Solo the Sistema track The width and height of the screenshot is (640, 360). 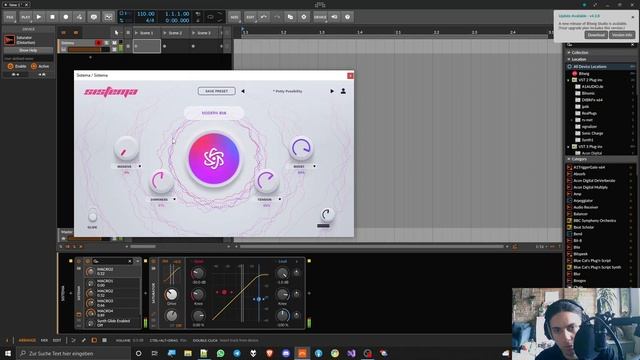tap(107, 42)
